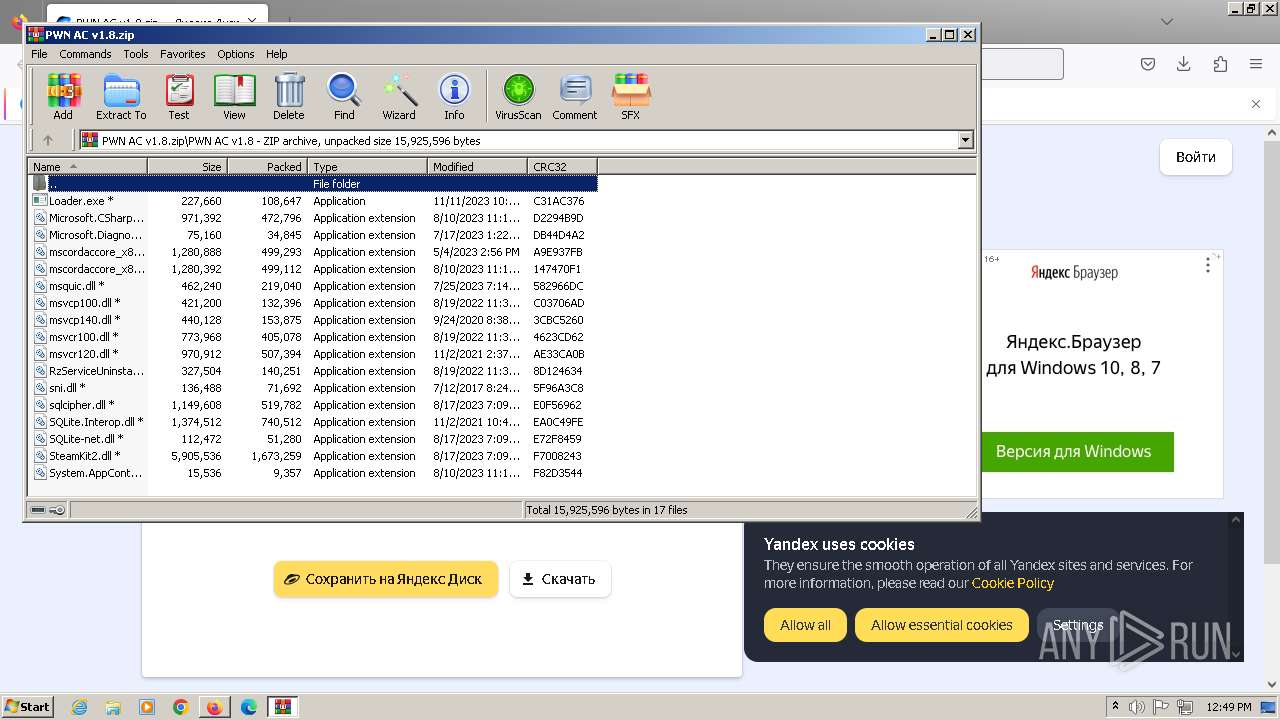Click the SFX toolbar icon

(x=630, y=96)
